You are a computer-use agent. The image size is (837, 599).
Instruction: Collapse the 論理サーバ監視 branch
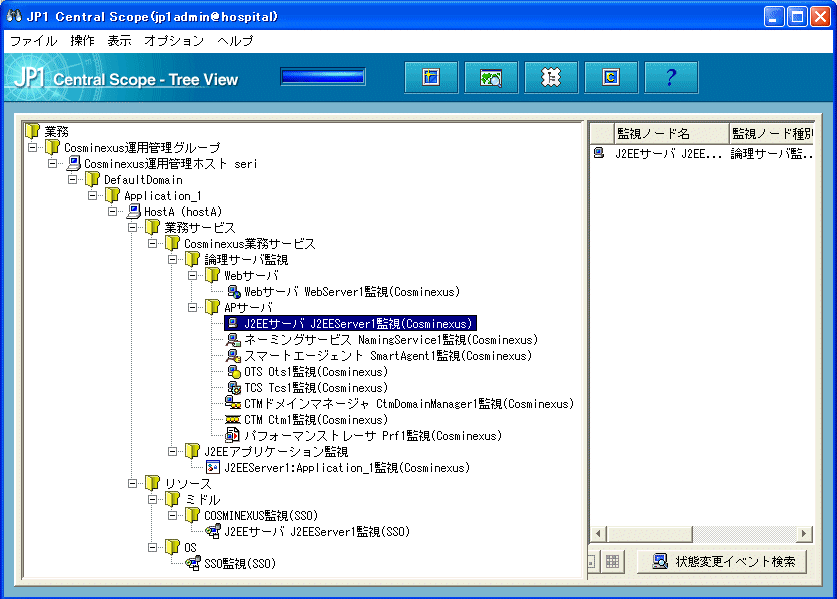(172, 259)
